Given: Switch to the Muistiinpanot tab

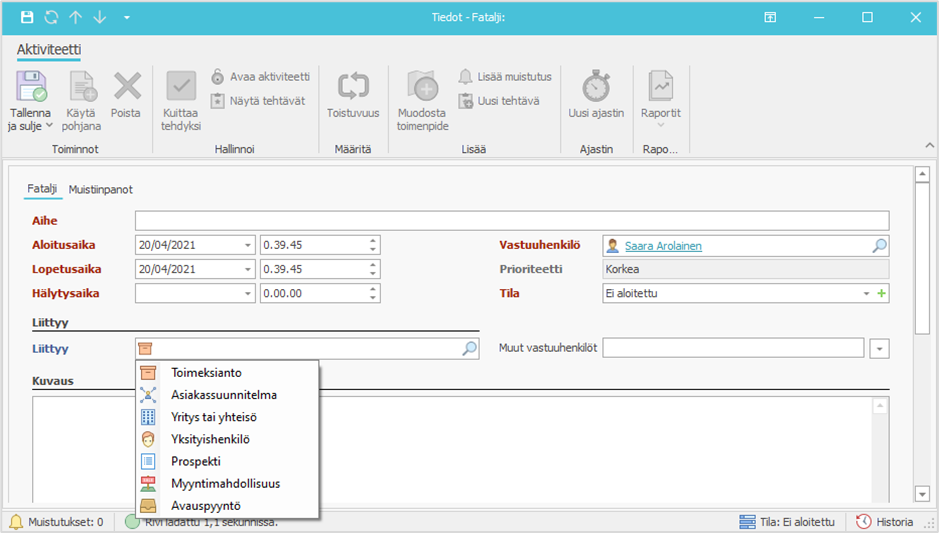Looking at the screenshot, I should [100, 189].
